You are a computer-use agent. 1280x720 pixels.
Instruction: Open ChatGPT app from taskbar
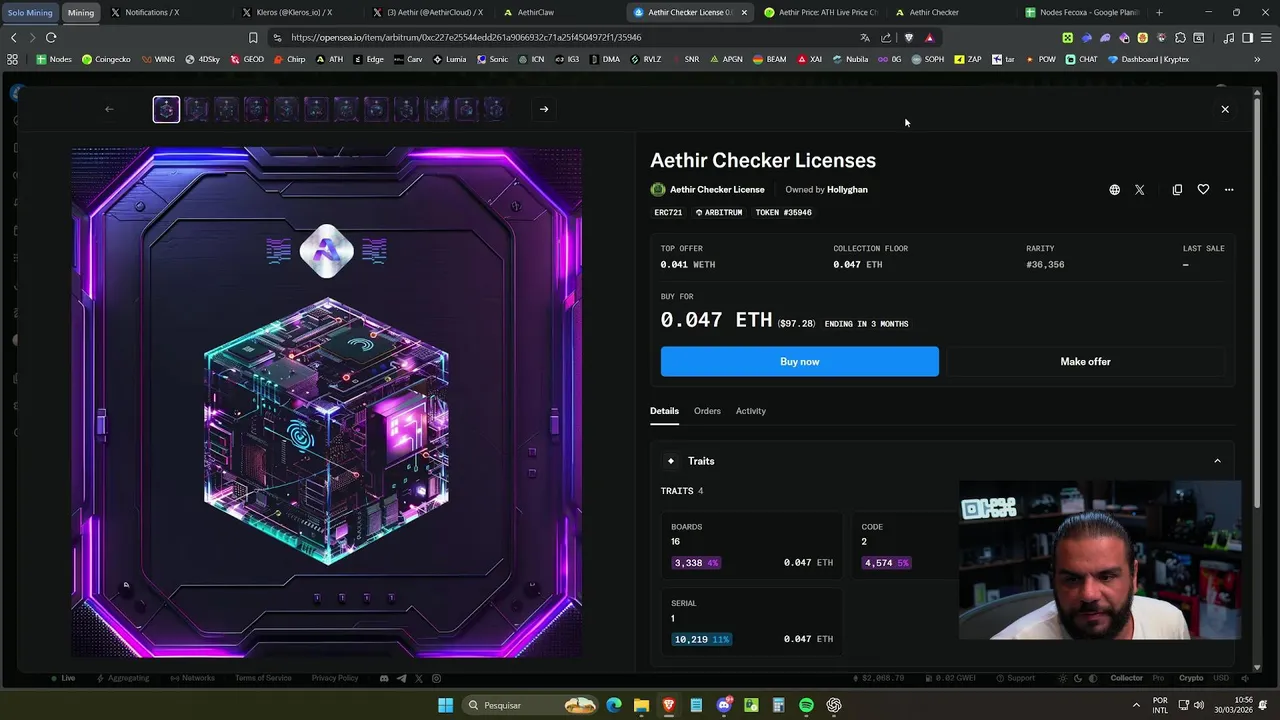834,705
